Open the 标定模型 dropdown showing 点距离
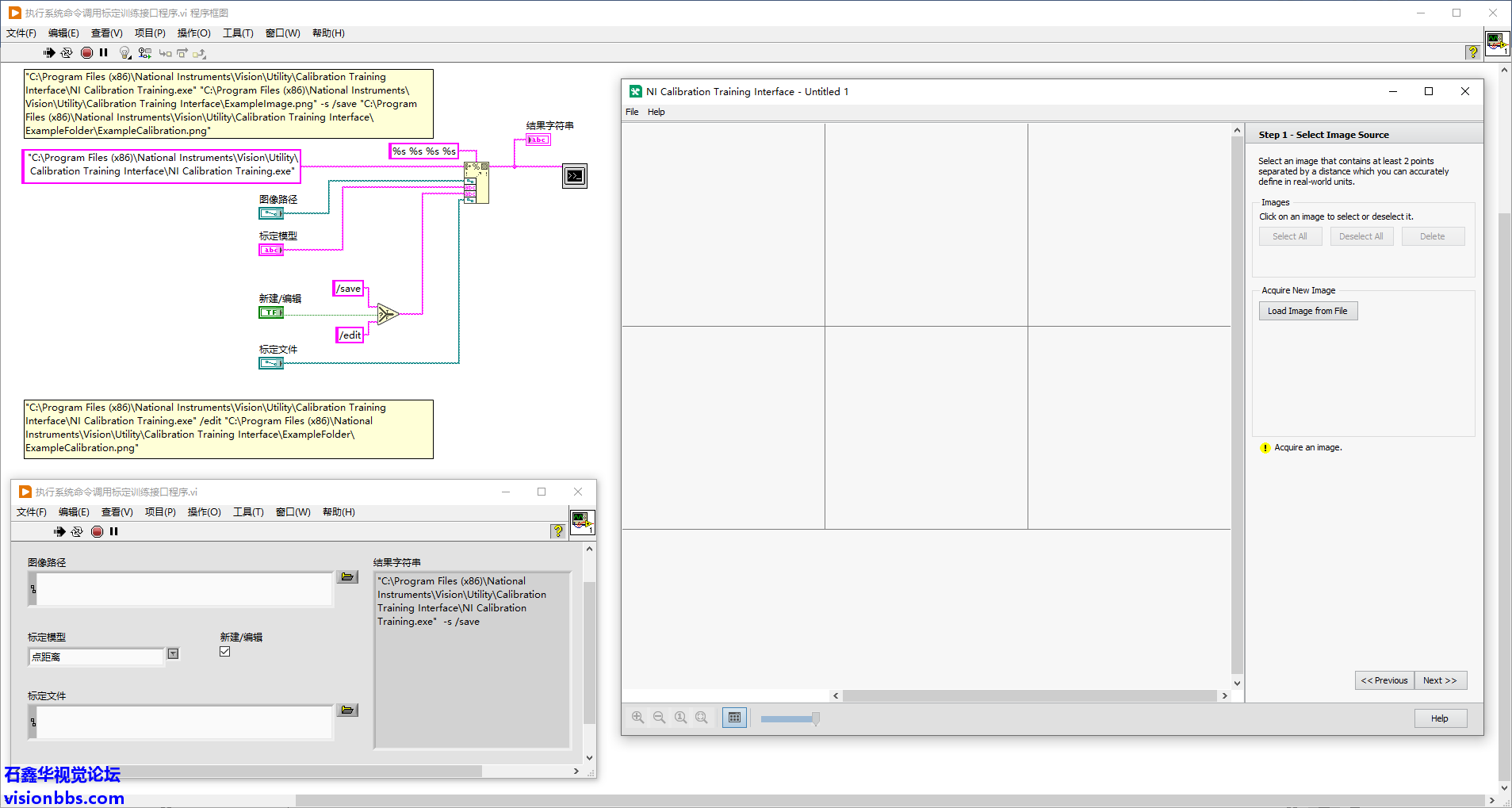Image resolution: width=1512 pixels, height=808 pixels. pos(173,655)
